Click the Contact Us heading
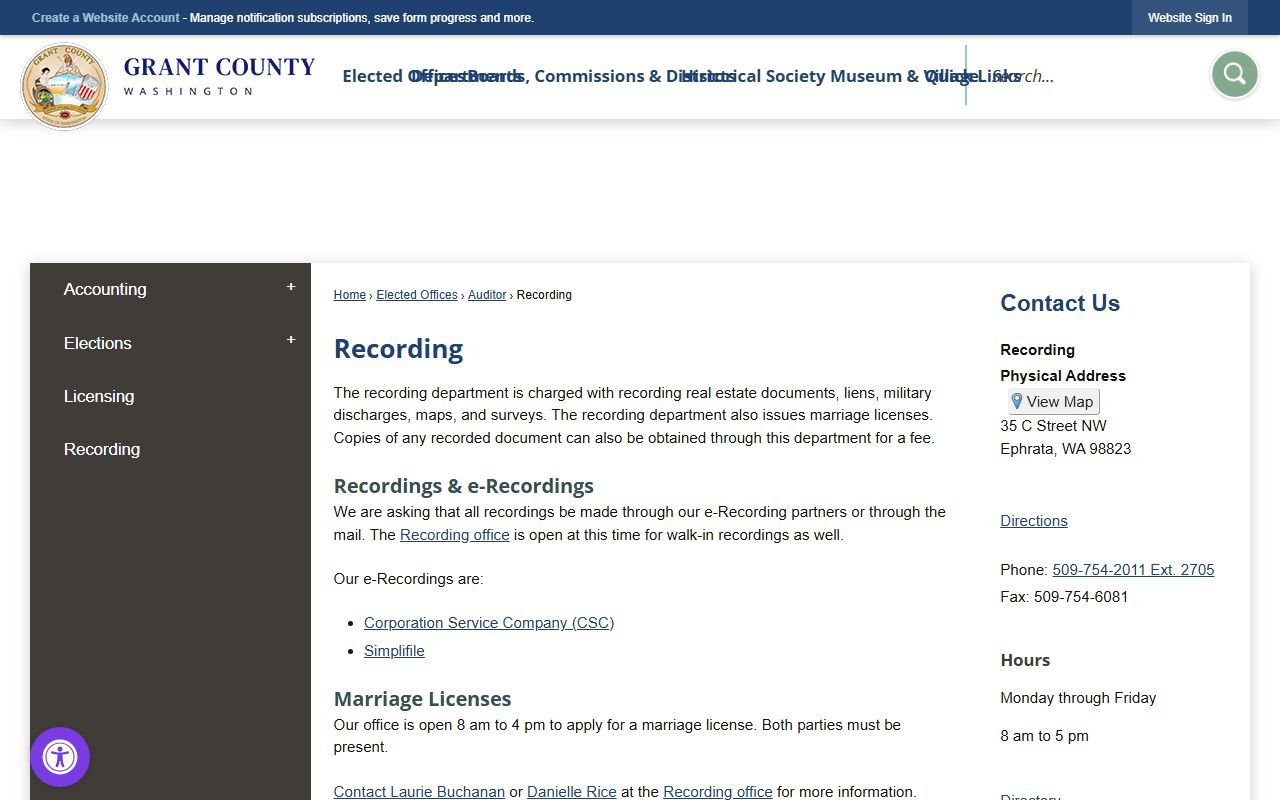1280x800 pixels. point(1060,303)
